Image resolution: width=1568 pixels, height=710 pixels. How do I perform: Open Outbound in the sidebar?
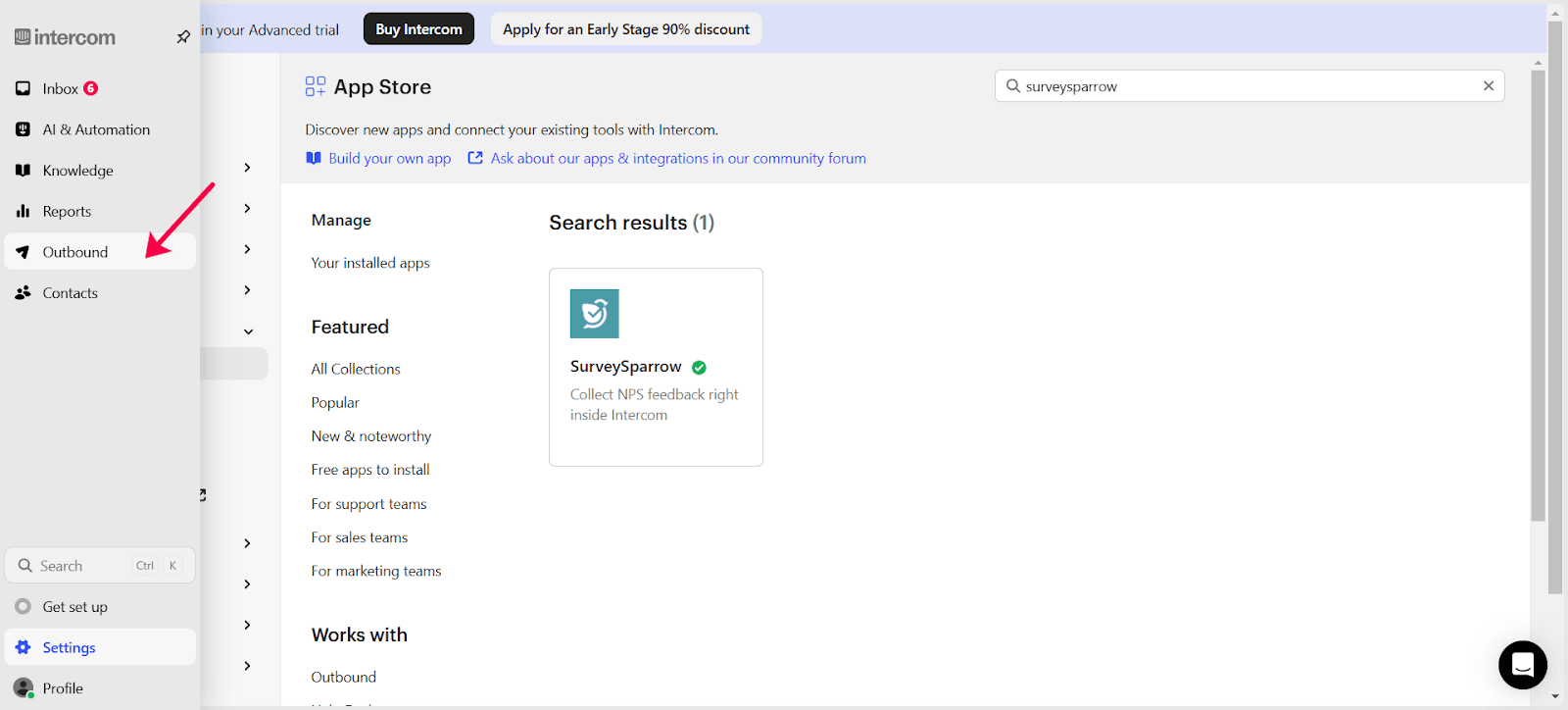pos(74,252)
